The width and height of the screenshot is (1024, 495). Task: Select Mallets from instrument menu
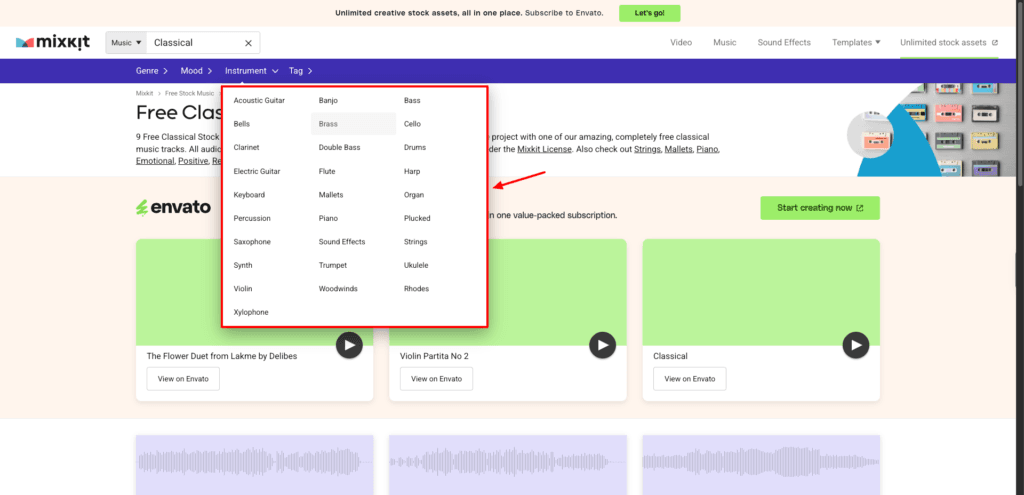331,195
